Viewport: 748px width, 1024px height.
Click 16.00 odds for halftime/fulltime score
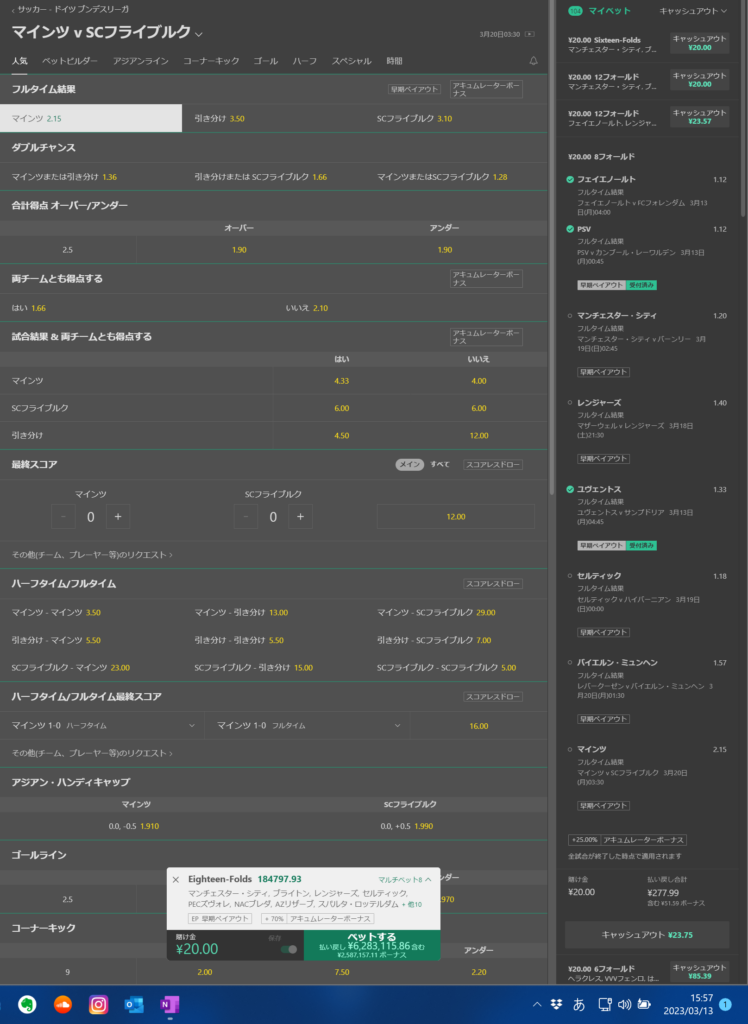click(478, 726)
